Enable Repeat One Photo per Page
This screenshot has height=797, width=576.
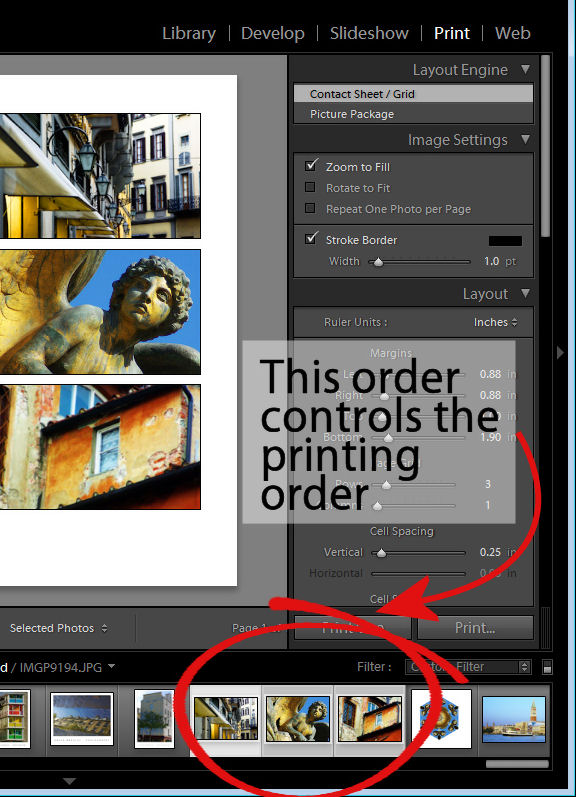pyautogui.click(x=310, y=208)
